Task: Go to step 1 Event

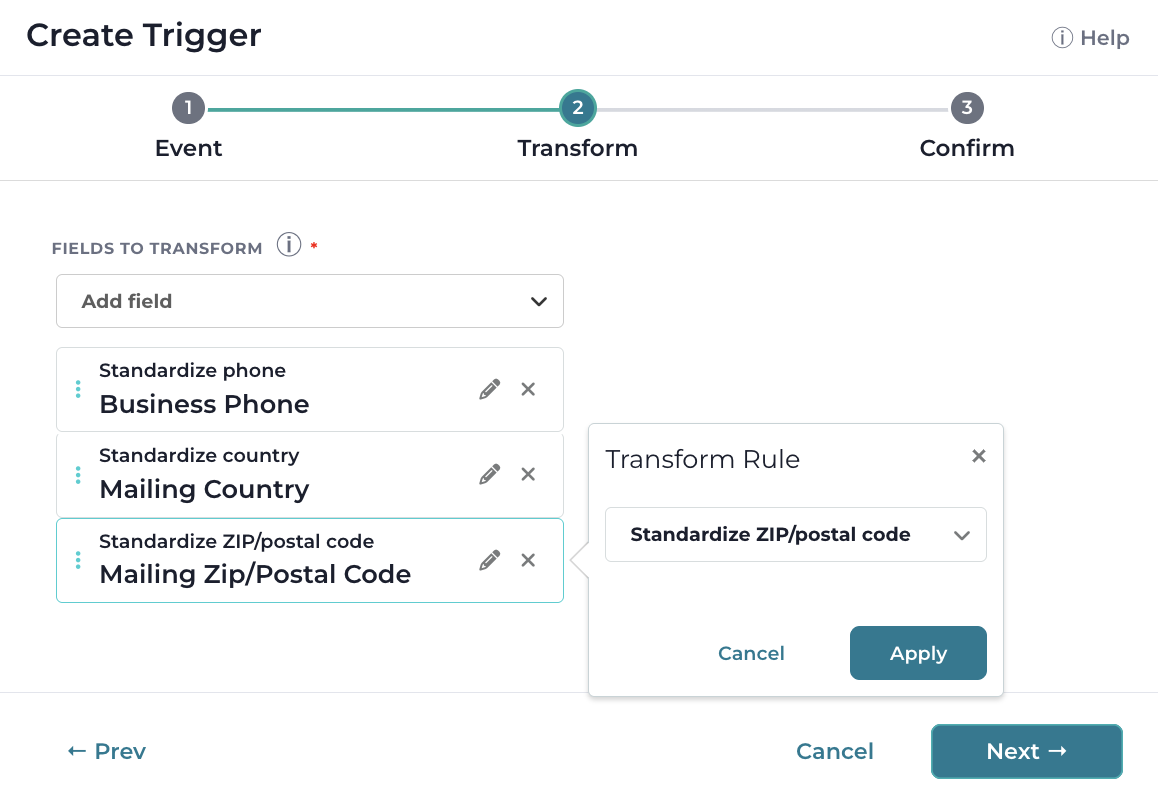Action: (188, 109)
